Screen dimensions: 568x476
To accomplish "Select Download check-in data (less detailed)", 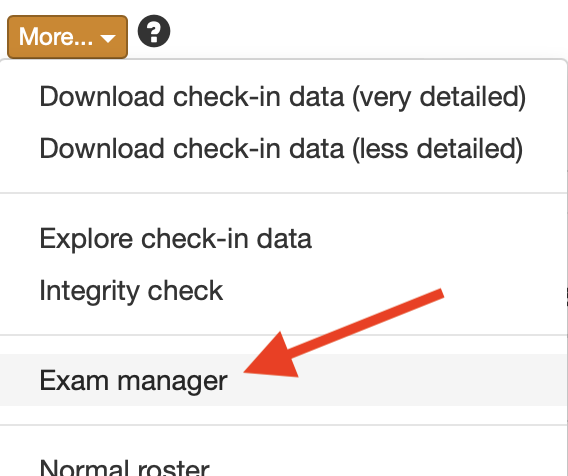I will tap(283, 149).
